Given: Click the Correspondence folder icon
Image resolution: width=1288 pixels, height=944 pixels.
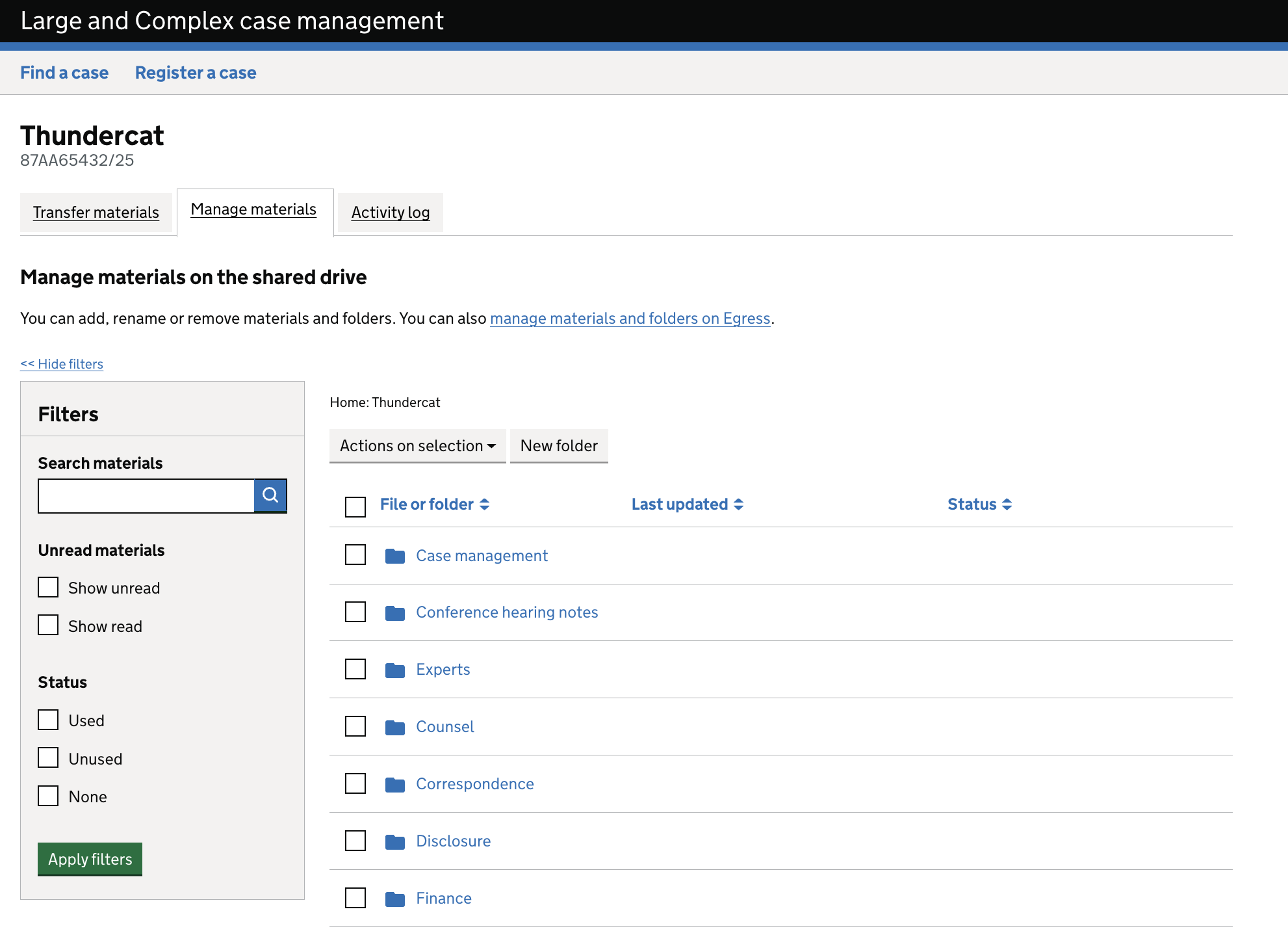Looking at the screenshot, I should coord(394,783).
